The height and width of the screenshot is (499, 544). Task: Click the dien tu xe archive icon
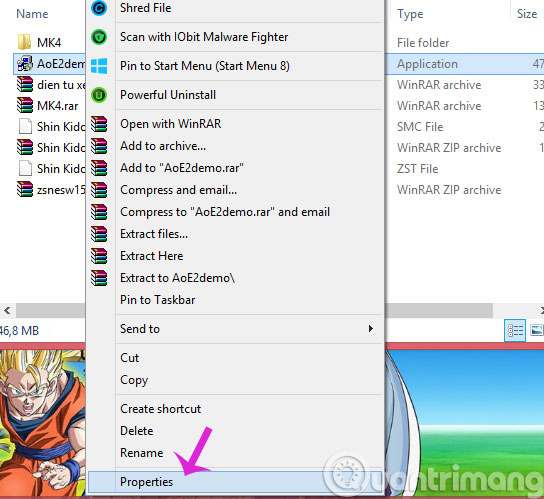click(25, 84)
